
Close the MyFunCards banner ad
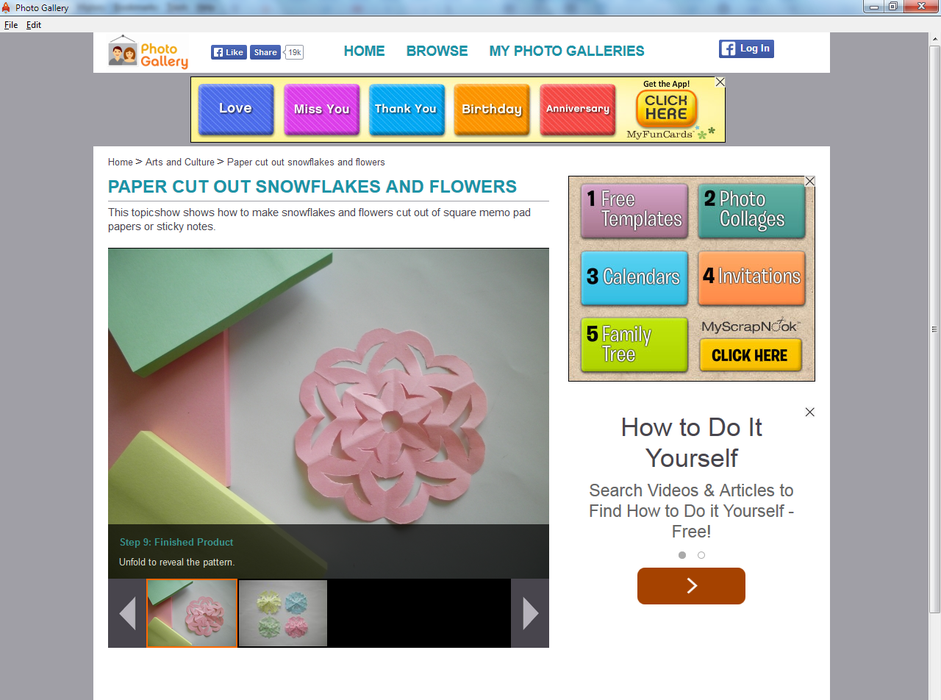[x=720, y=82]
